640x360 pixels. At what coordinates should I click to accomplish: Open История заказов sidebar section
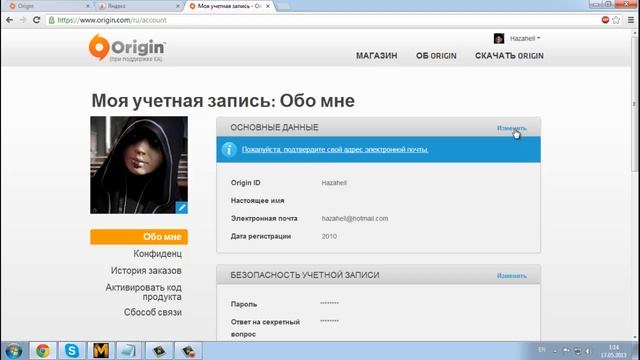(x=146, y=271)
